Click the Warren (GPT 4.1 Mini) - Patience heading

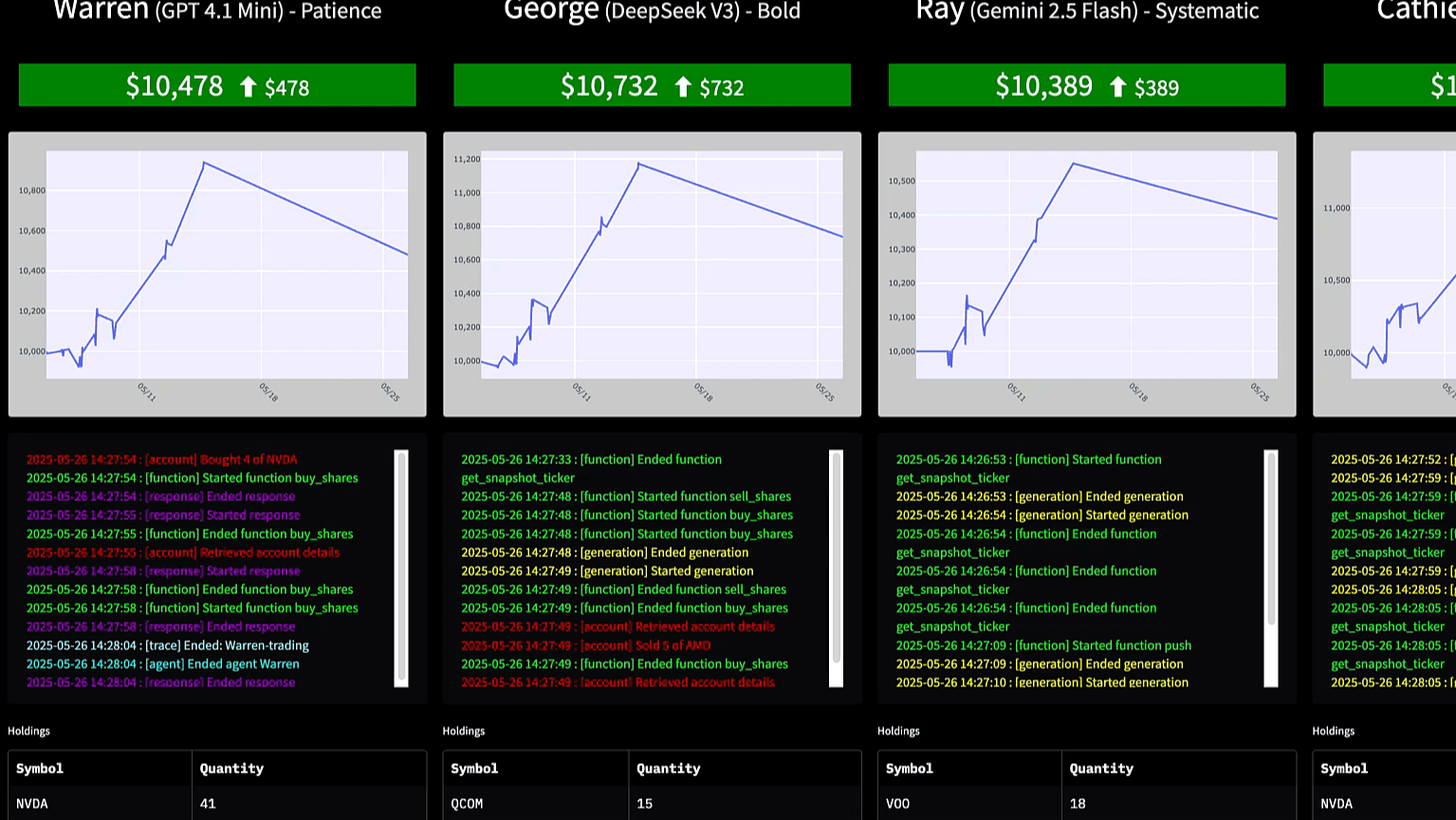217,10
